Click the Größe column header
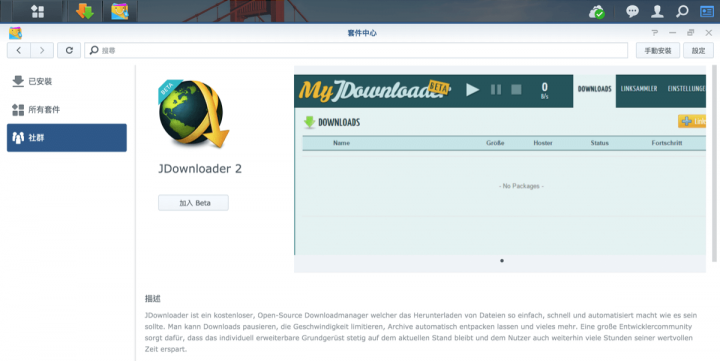 point(495,143)
